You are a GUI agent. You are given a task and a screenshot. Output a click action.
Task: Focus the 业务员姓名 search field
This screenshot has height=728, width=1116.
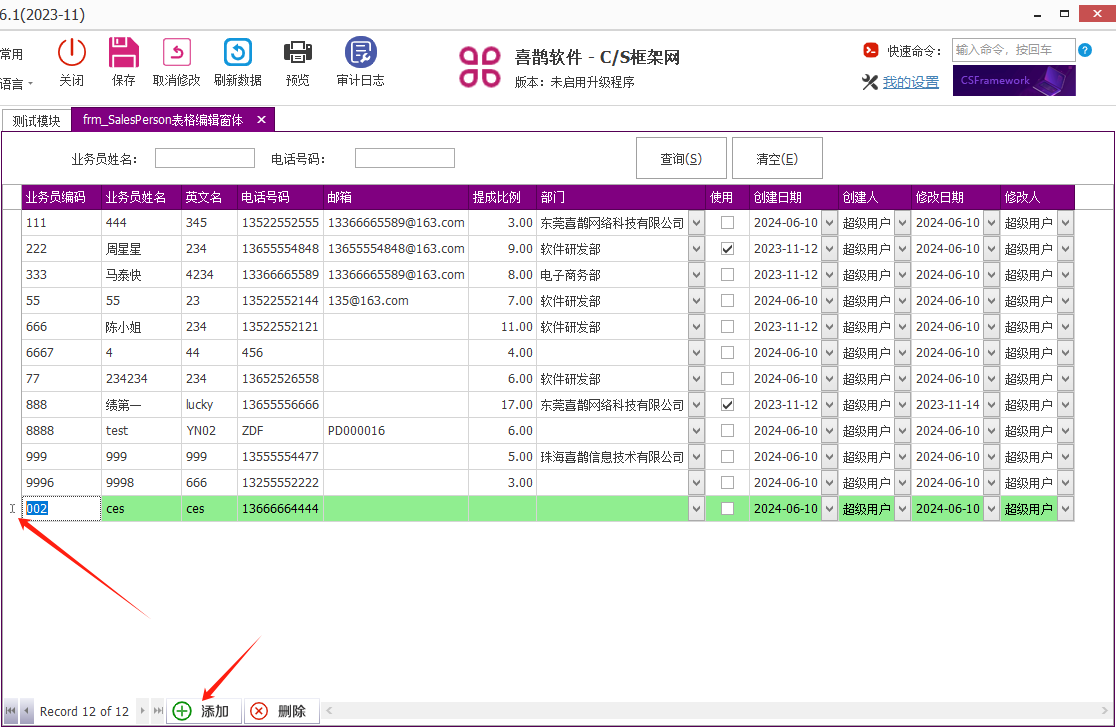204,158
